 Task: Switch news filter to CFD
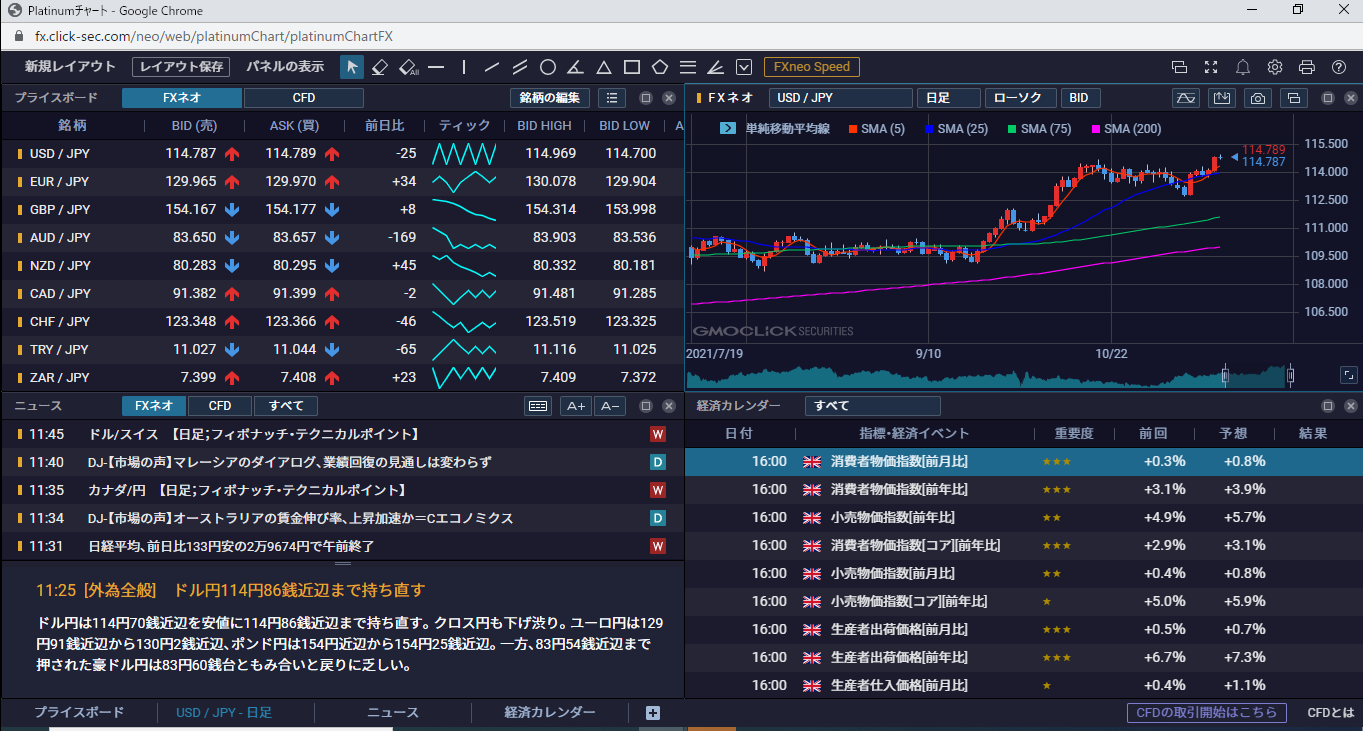(220, 406)
